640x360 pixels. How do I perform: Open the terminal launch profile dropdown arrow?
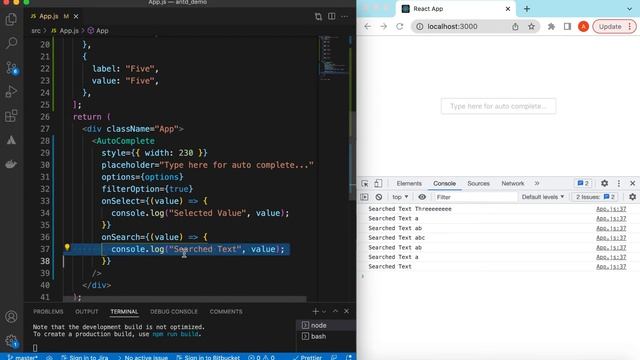(324, 311)
